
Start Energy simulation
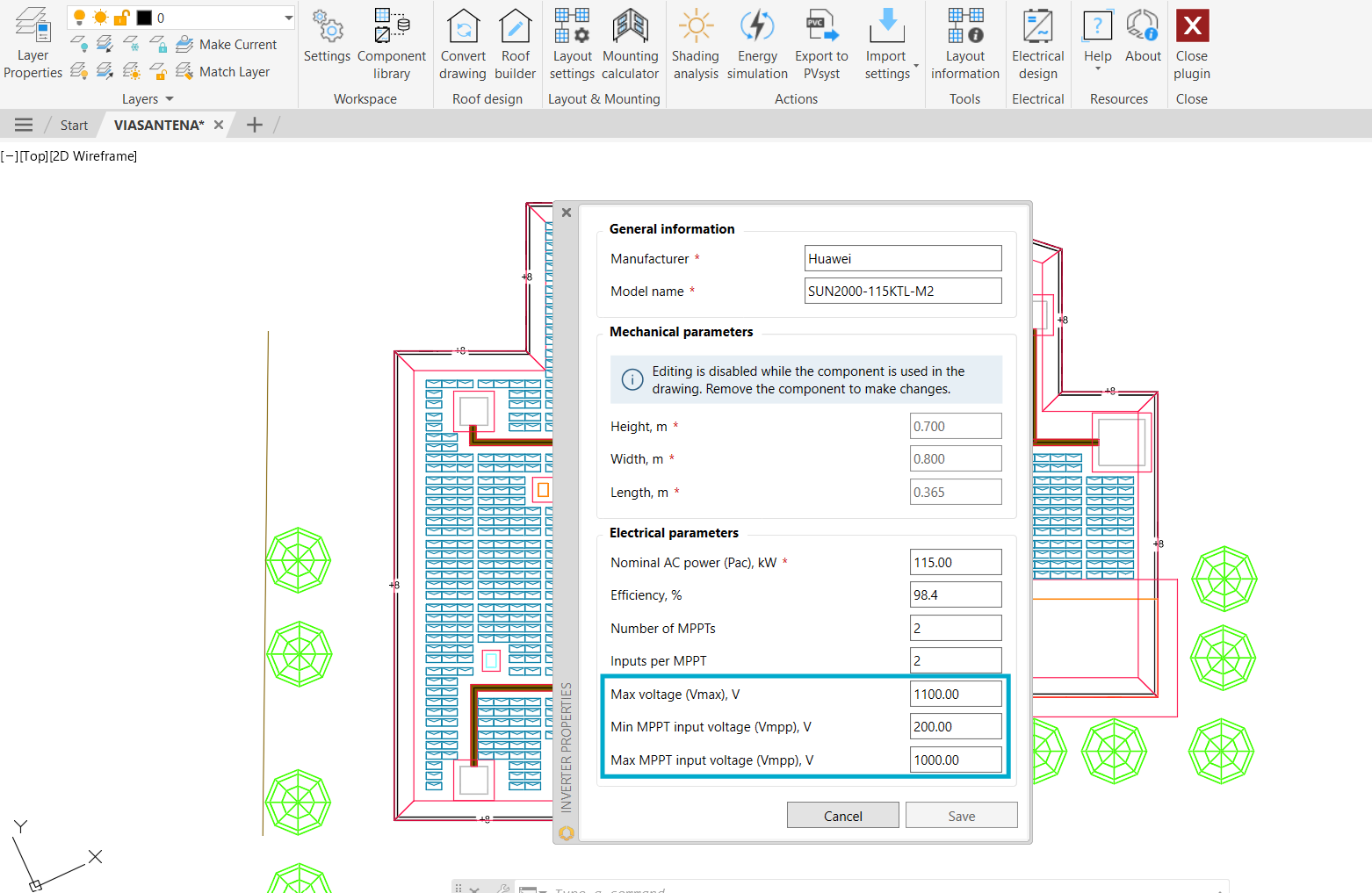coord(757,44)
